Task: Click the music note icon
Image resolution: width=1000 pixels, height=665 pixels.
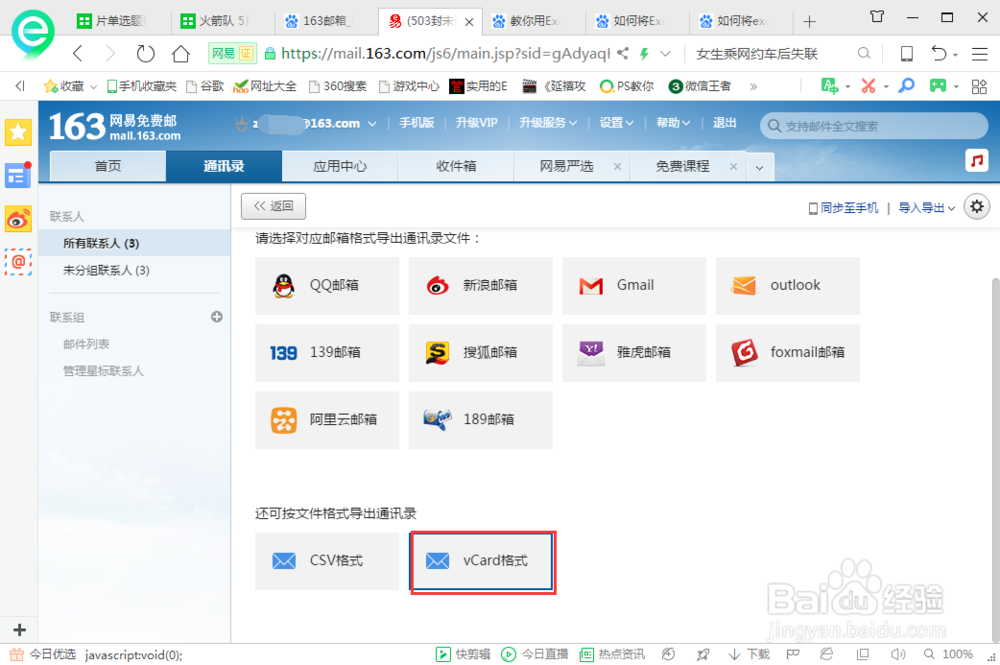Action: 977,160
